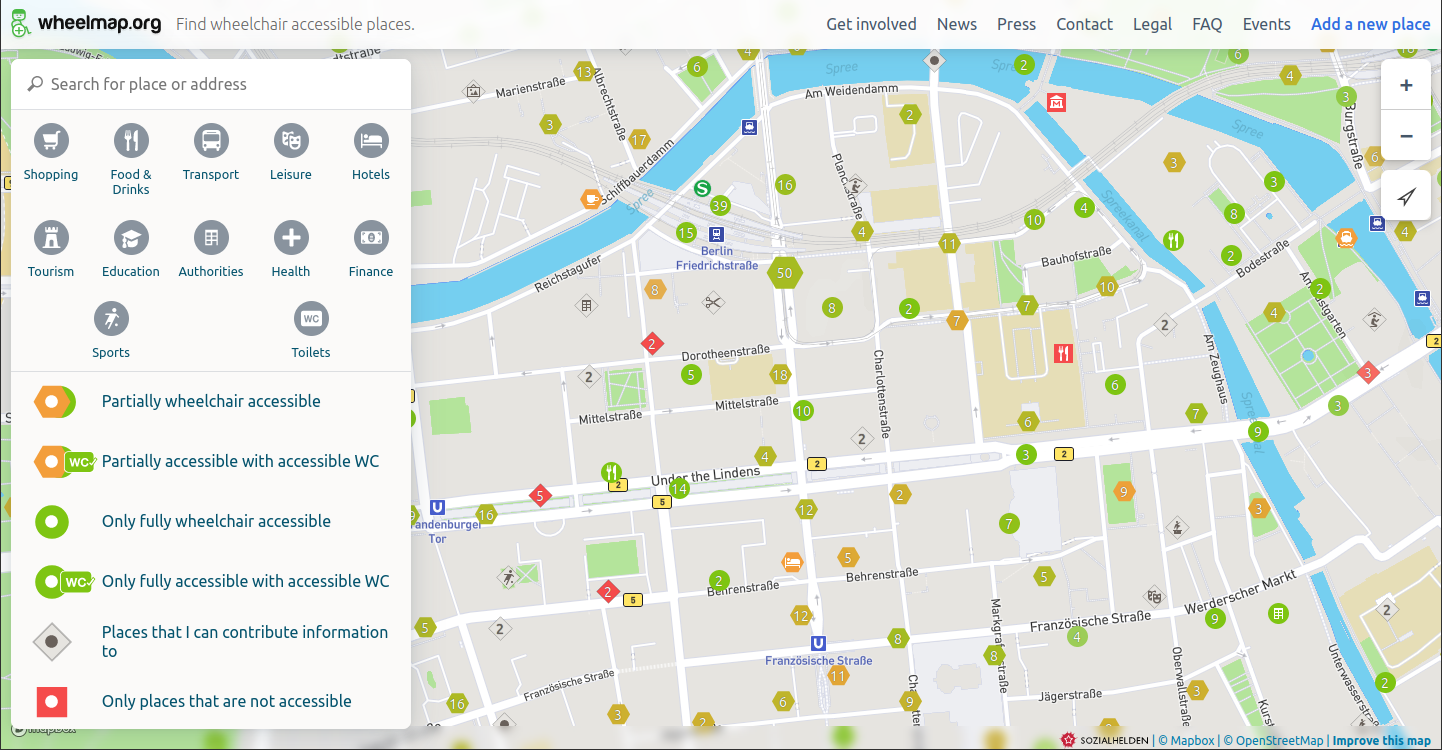Filter by Food & Drinks category
Viewport: 1442px width, 750px height.
pyautogui.click(x=131, y=141)
